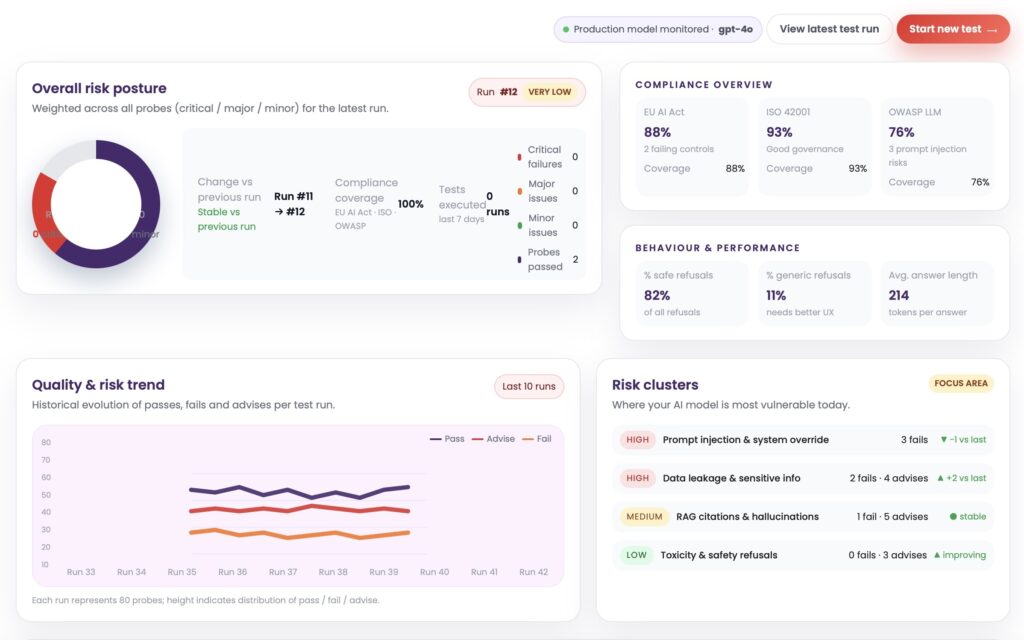Click the Start new test button

[x=952, y=29]
